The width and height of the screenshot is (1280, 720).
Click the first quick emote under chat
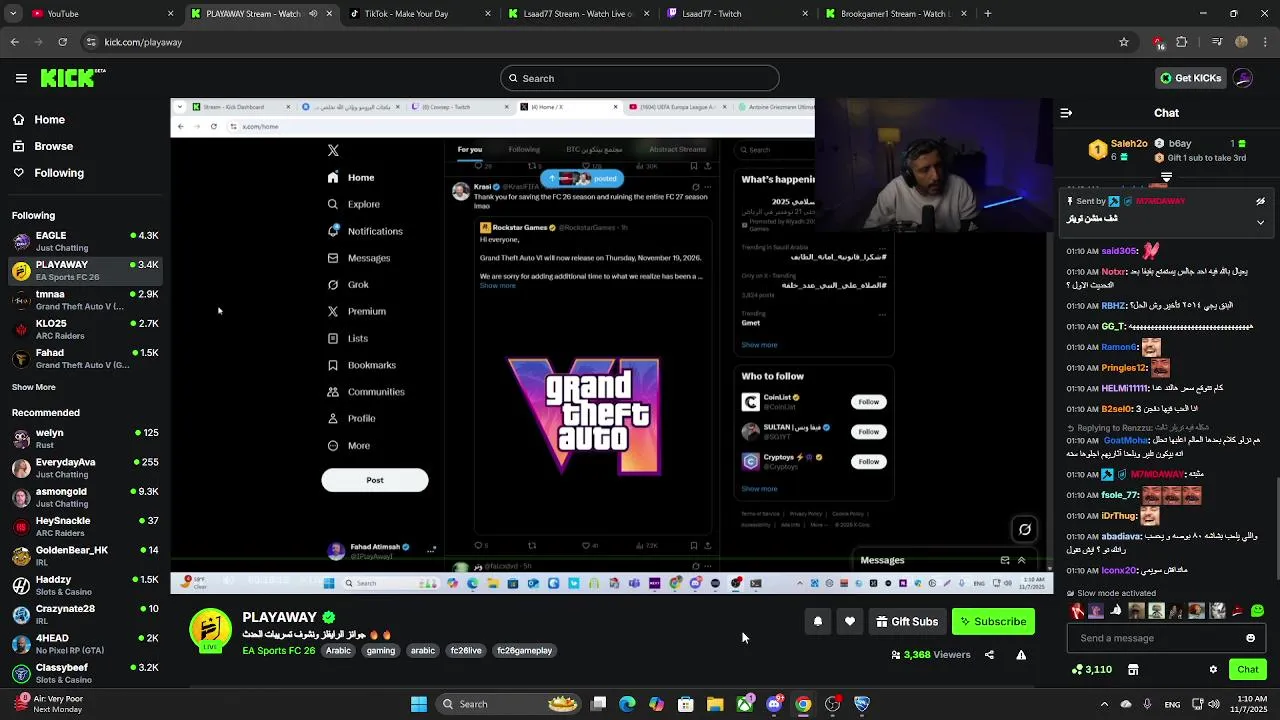click(1077, 611)
